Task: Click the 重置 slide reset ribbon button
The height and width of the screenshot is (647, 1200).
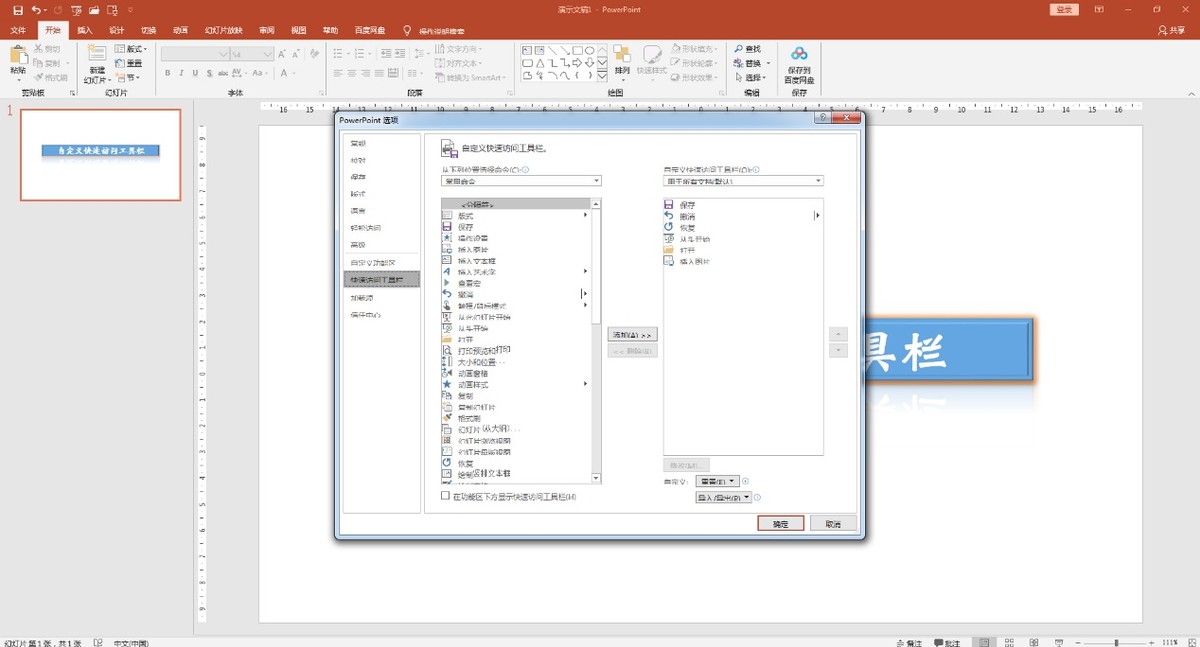Action: (129, 63)
